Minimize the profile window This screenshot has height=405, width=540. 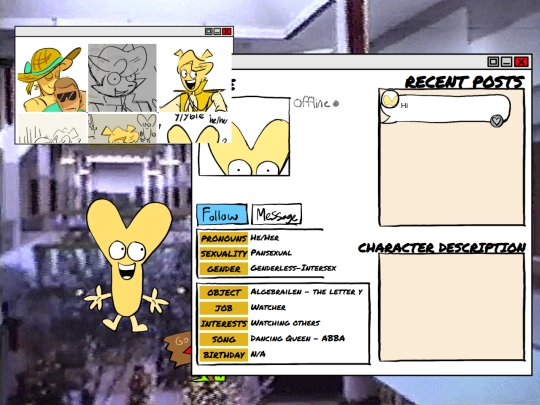[507, 62]
